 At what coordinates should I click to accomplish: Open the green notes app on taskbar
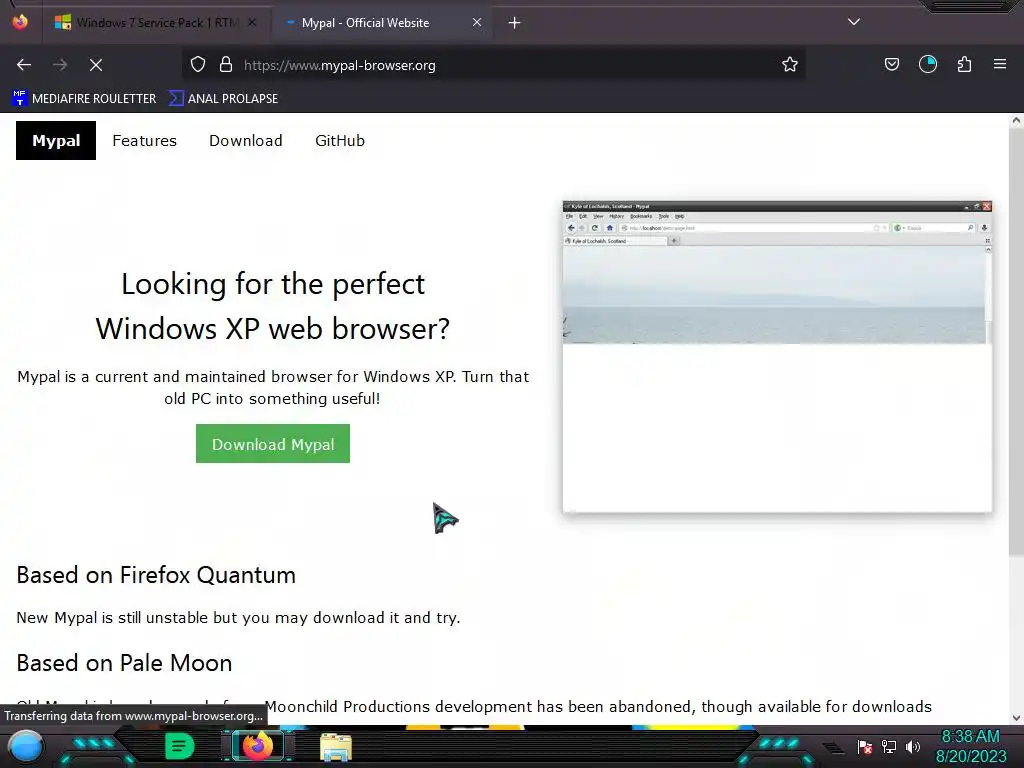click(x=180, y=746)
